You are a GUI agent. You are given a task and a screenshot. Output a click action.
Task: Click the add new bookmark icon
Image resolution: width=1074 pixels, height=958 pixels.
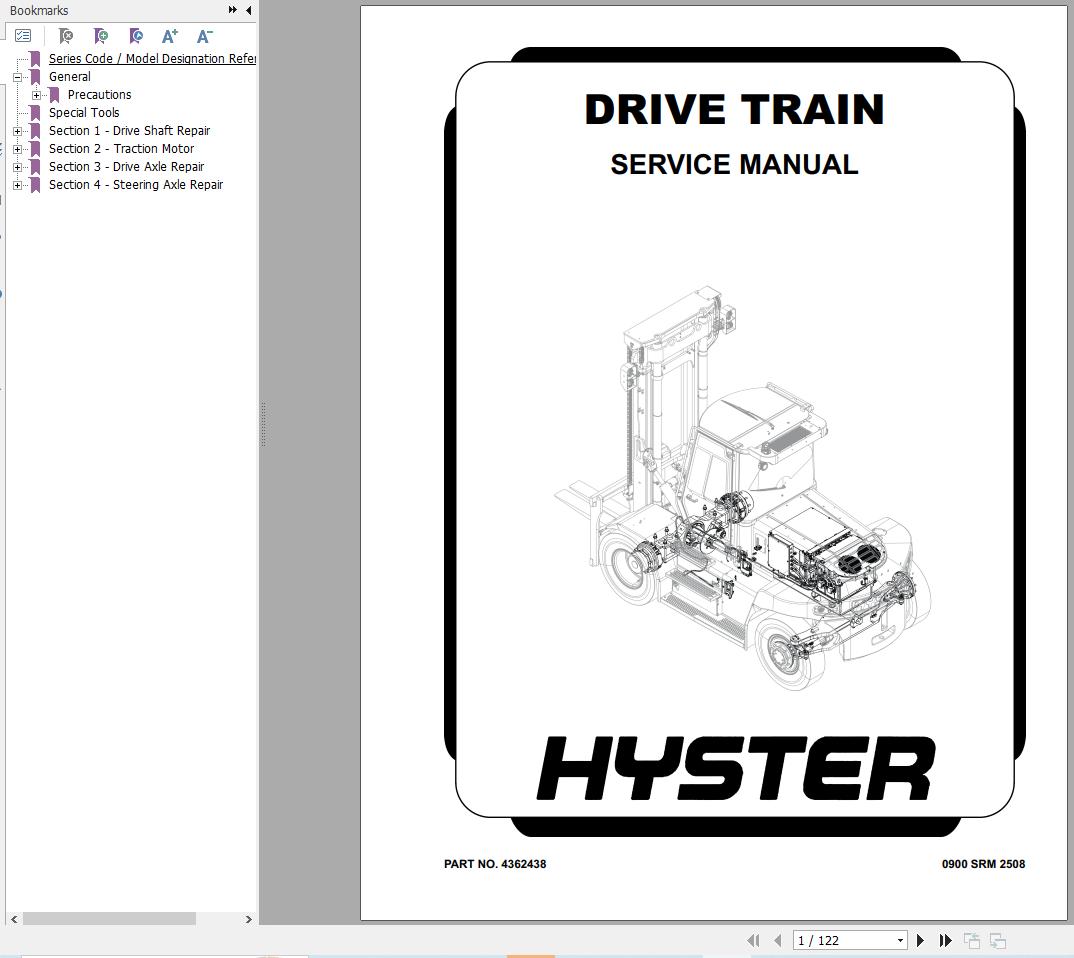101,36
